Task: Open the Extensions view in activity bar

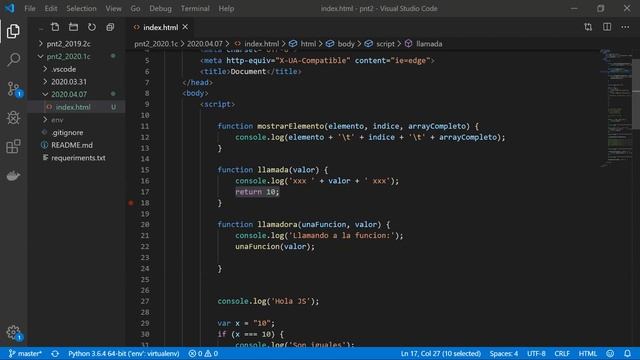Action: 13,147
